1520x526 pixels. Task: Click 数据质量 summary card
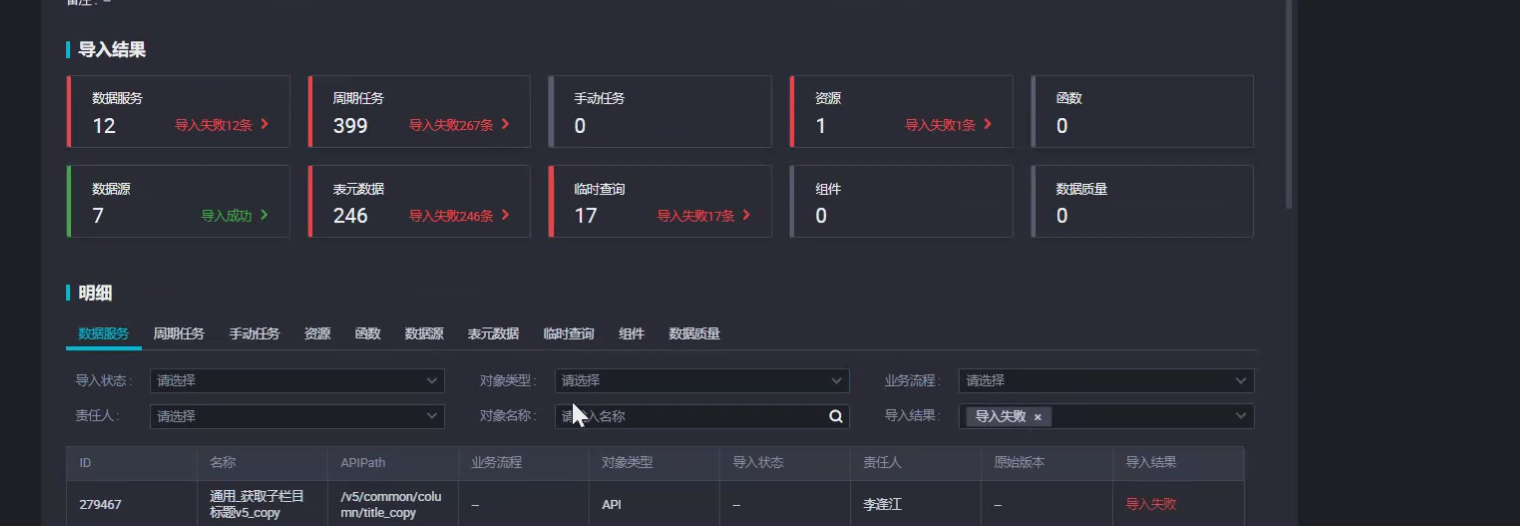click(1142, 201)
